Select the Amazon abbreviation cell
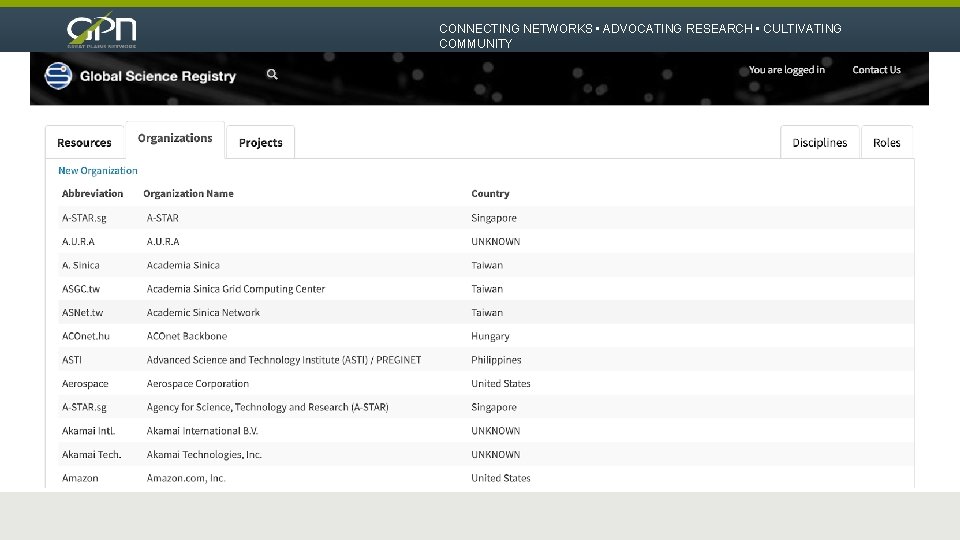 click(80, 478)
